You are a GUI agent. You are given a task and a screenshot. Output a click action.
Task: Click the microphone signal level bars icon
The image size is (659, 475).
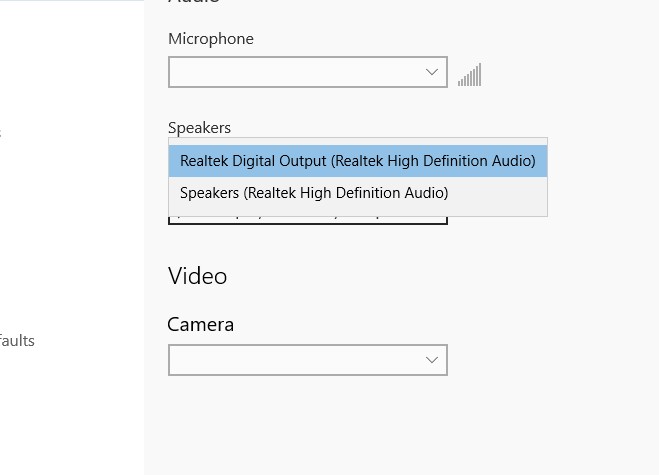[x=469, y=75]
